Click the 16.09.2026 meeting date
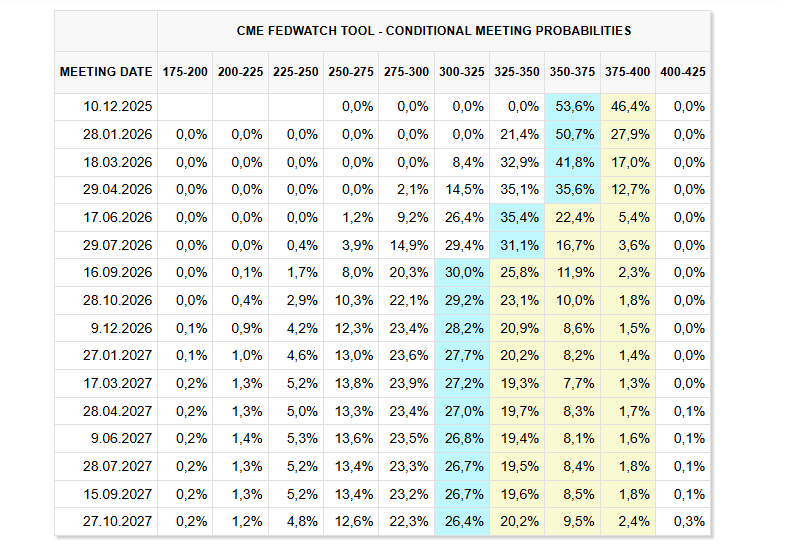This screenshot has width=795, height=546. point(119,272)
